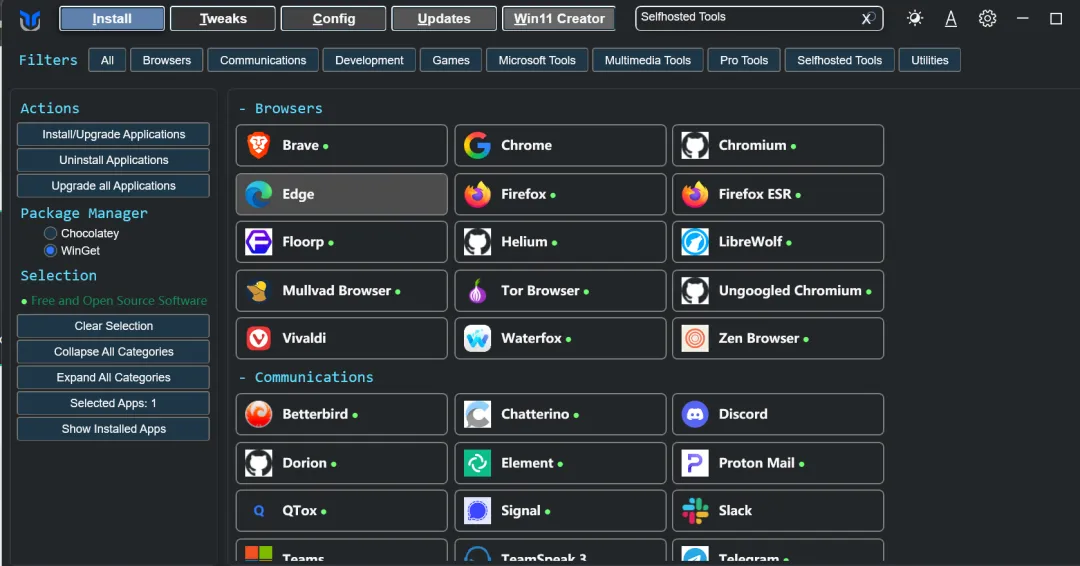The image size is (1080, 566).
Task: Click the LibreWolf blue icon
Action: (x=695, y=242)
